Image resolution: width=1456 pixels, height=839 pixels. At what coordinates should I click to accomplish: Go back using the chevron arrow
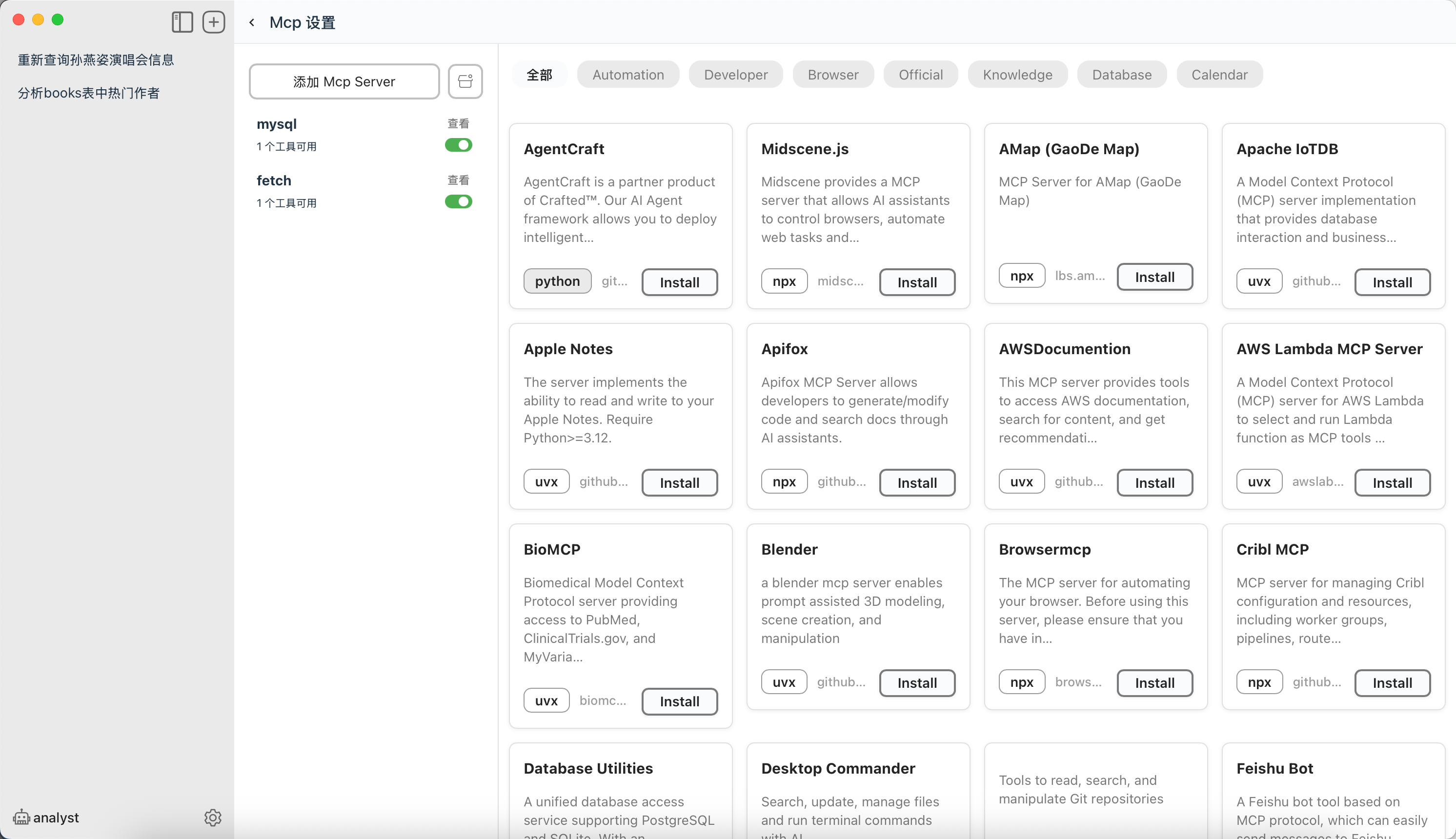tap(252, 22)
